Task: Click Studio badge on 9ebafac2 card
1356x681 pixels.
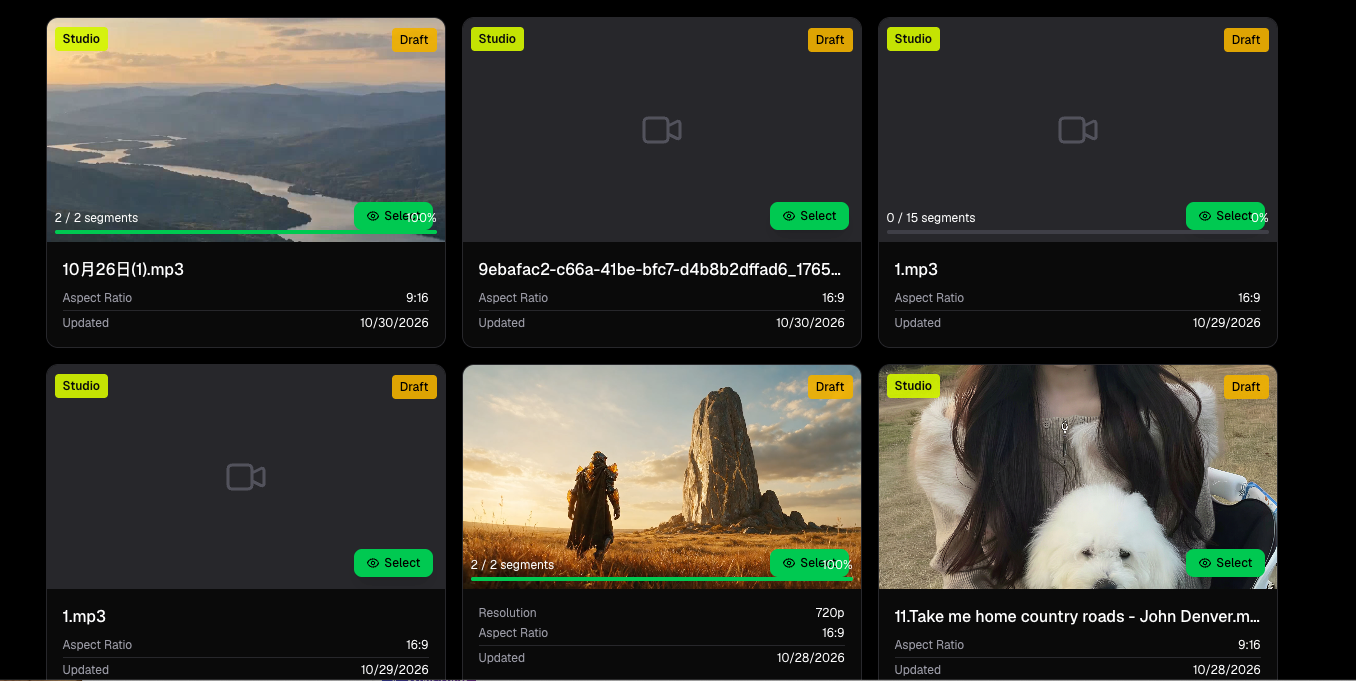Action: pos(497,39)
